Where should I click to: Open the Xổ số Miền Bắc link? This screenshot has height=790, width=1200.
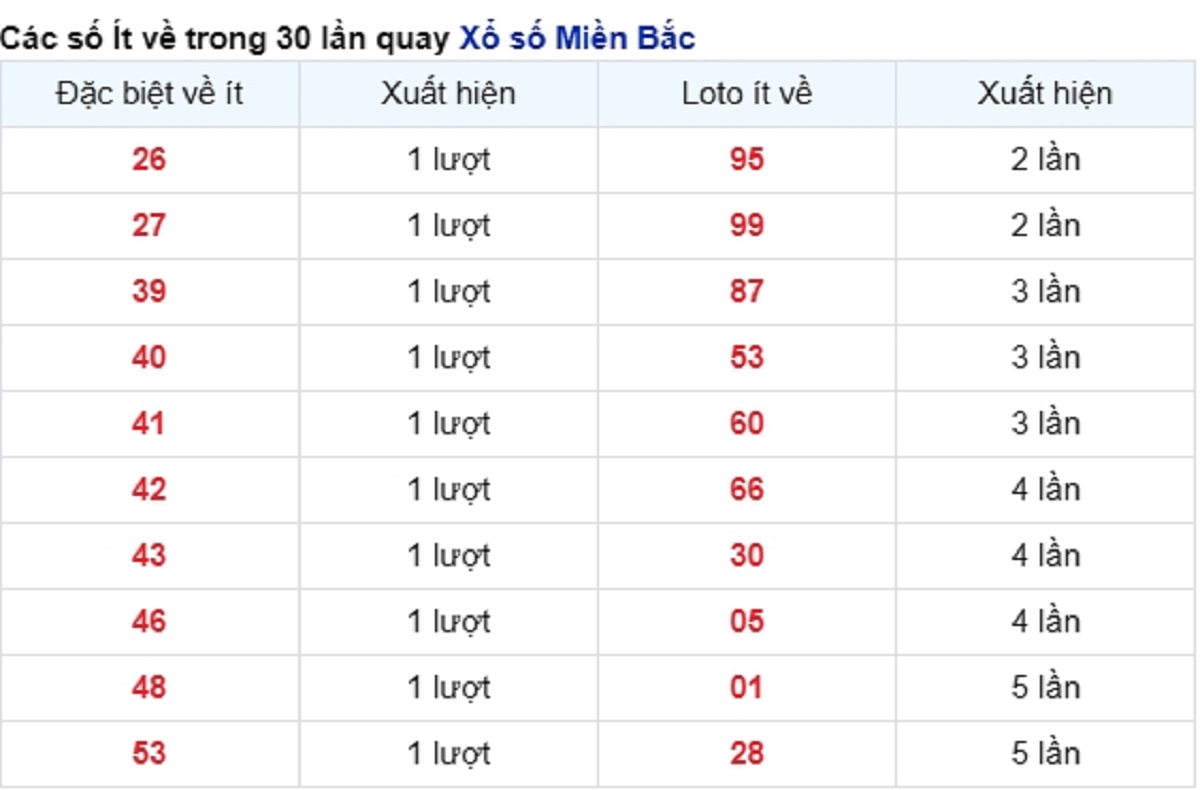577,38
